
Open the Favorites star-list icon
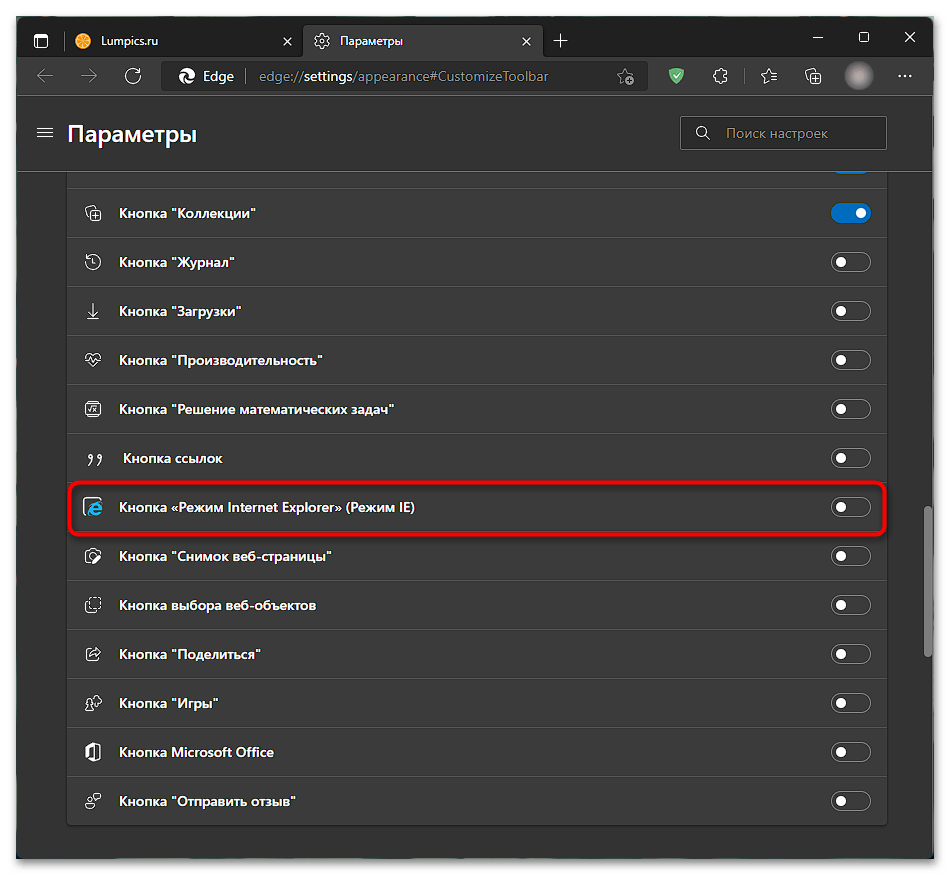(x=769, y=76)
